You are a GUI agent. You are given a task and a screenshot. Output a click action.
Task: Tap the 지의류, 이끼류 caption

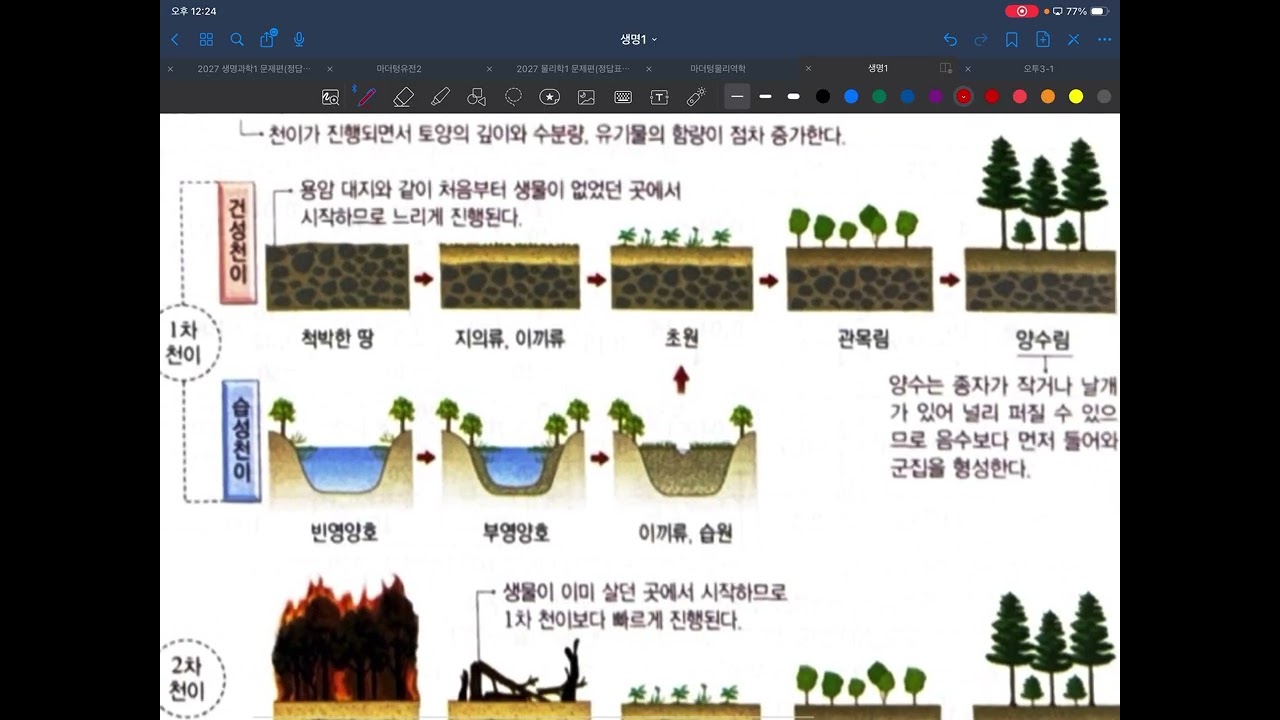tap(510, 338)
